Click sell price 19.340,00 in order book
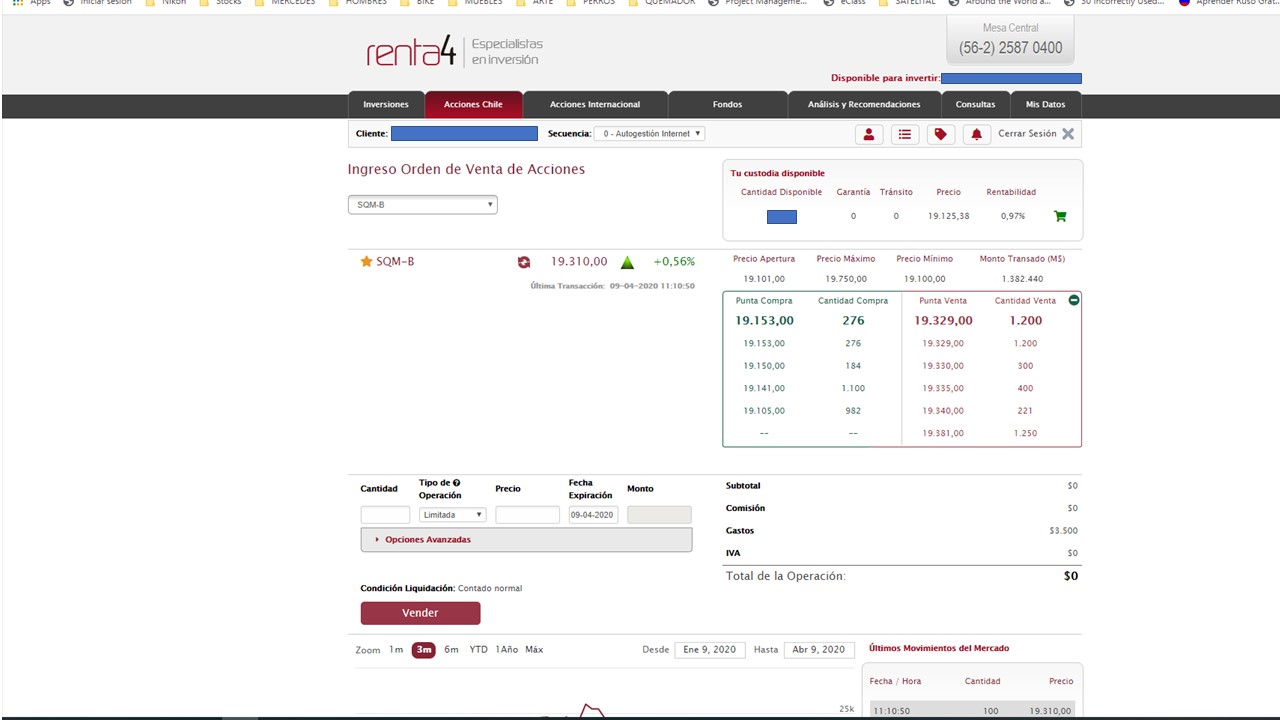Viewport: 1280px width, 720px height. tap(943, 411)
